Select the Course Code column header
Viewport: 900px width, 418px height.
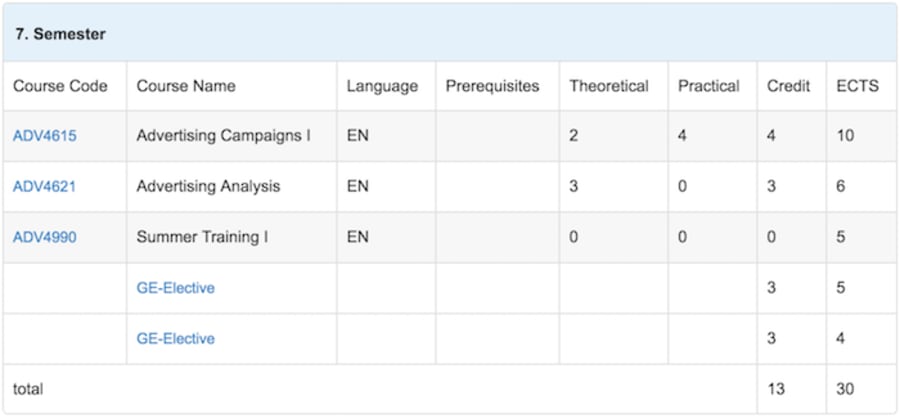(x=60, y=86)
